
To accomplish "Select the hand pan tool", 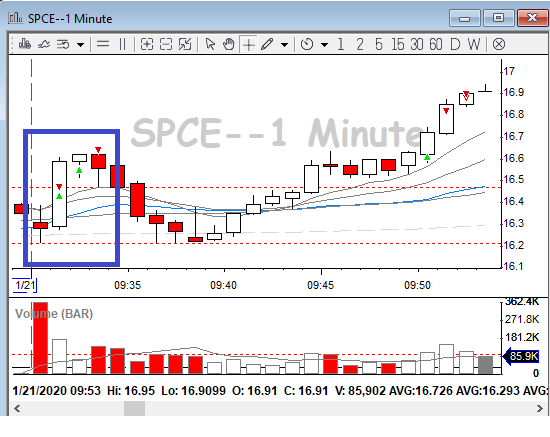I will pos(229,44).
